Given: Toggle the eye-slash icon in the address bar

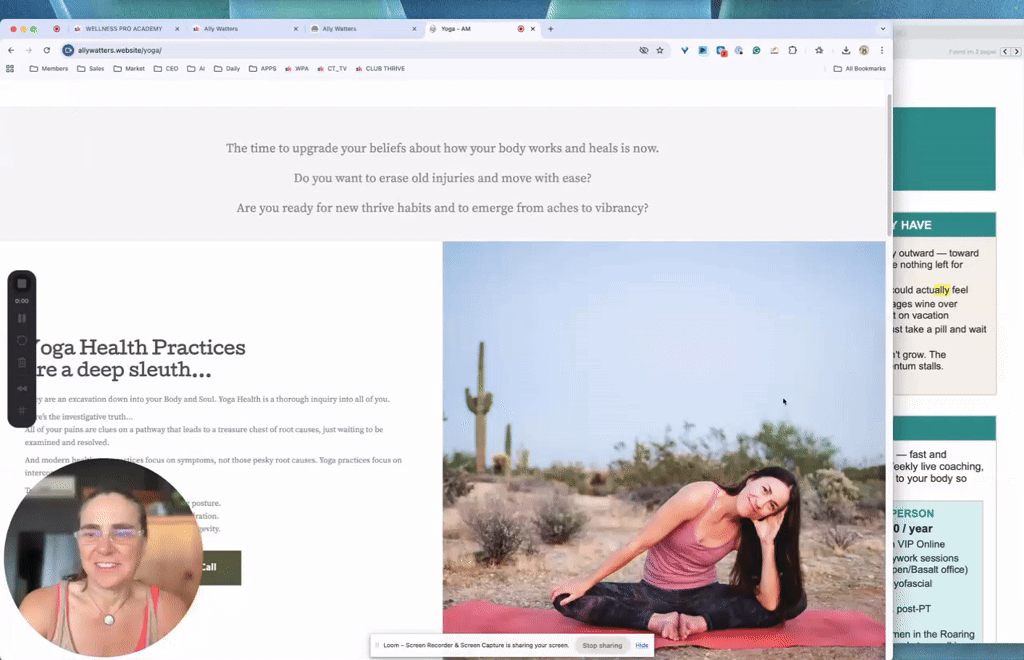Looking at the screenshot, I should click(644, 50).
